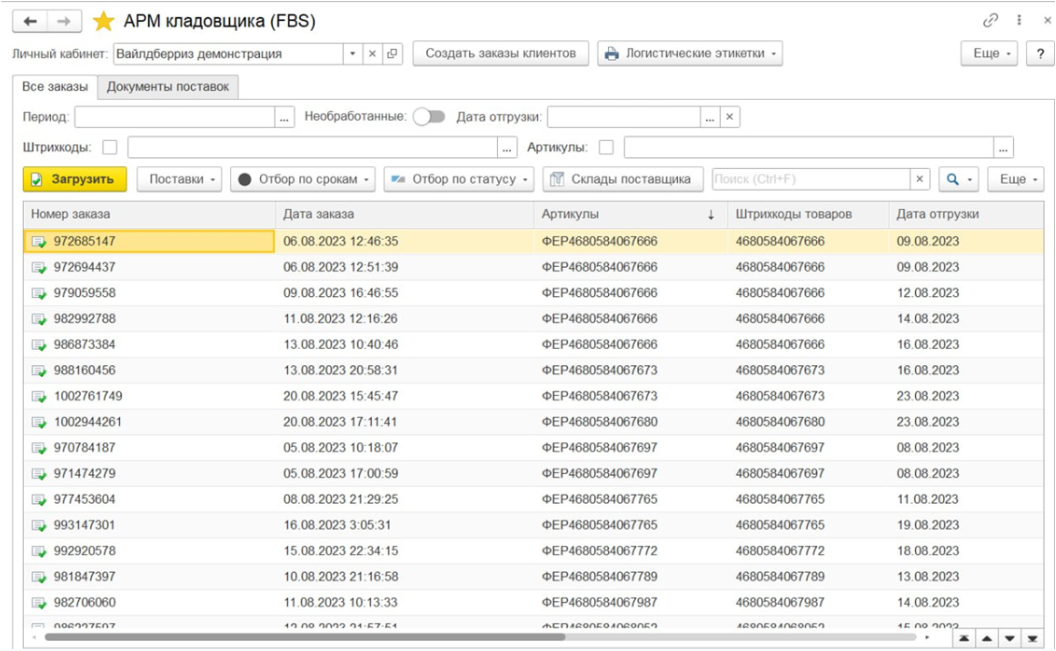Toggle the Необработанные switch
This screenshot has width=1056, height=651.
429,117
